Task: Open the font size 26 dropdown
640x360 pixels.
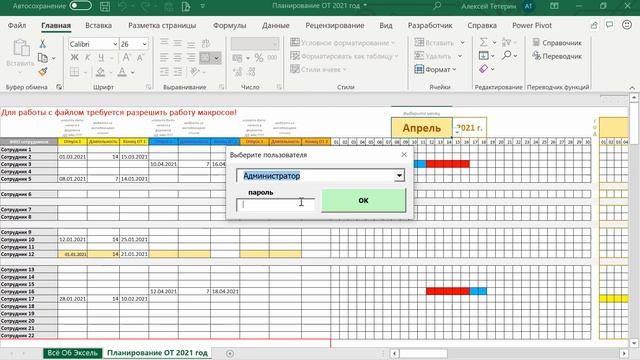Action: pyautogui.click(x=144, y=44)
